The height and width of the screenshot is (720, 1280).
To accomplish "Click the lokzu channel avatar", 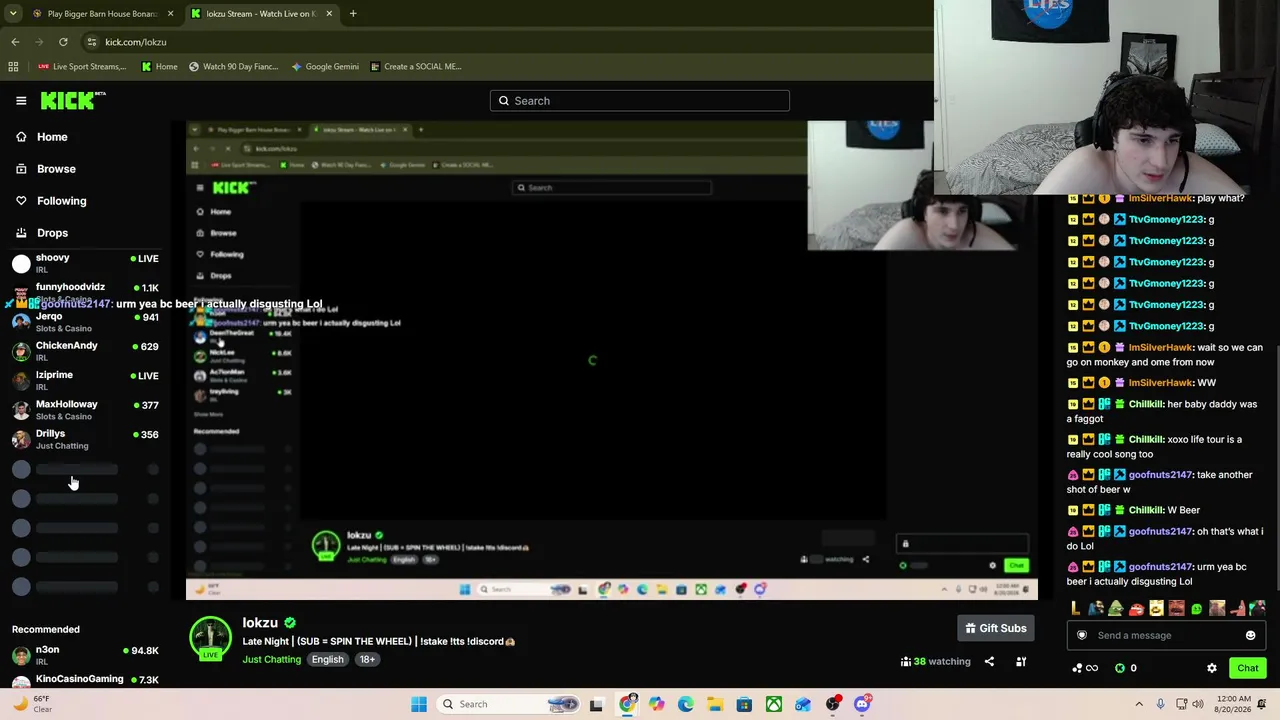I will tap(210, 639).
